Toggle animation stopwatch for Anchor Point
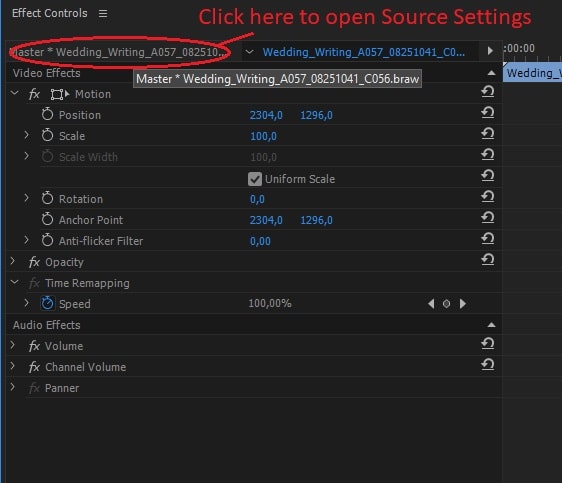Screen dimensions: 562x483 coord(47,219)
